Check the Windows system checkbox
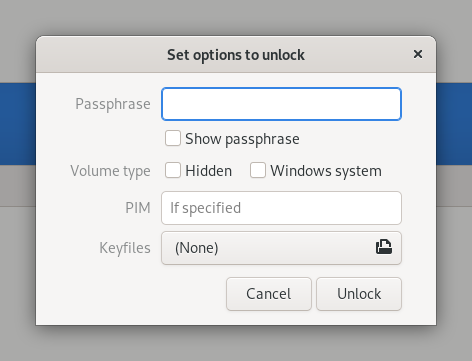Viewport: 472px width, 361px height. [x=258, y=170]
